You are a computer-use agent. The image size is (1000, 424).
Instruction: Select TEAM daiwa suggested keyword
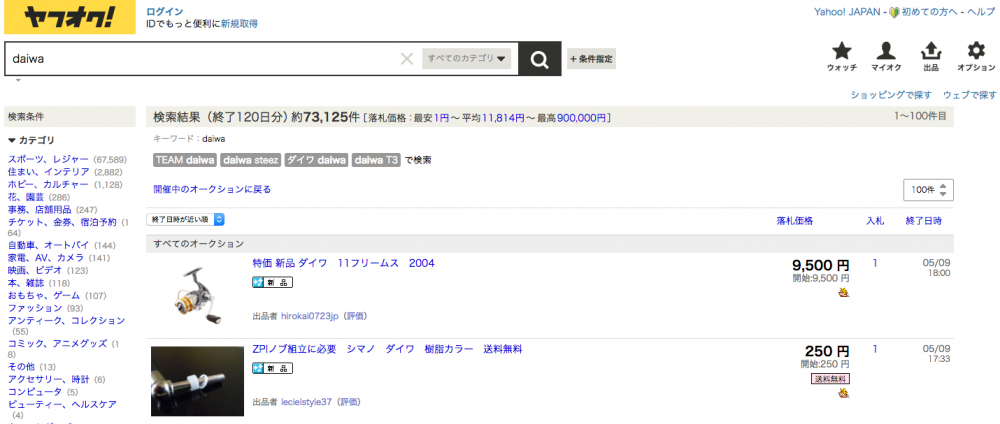[x=185, y=160]
